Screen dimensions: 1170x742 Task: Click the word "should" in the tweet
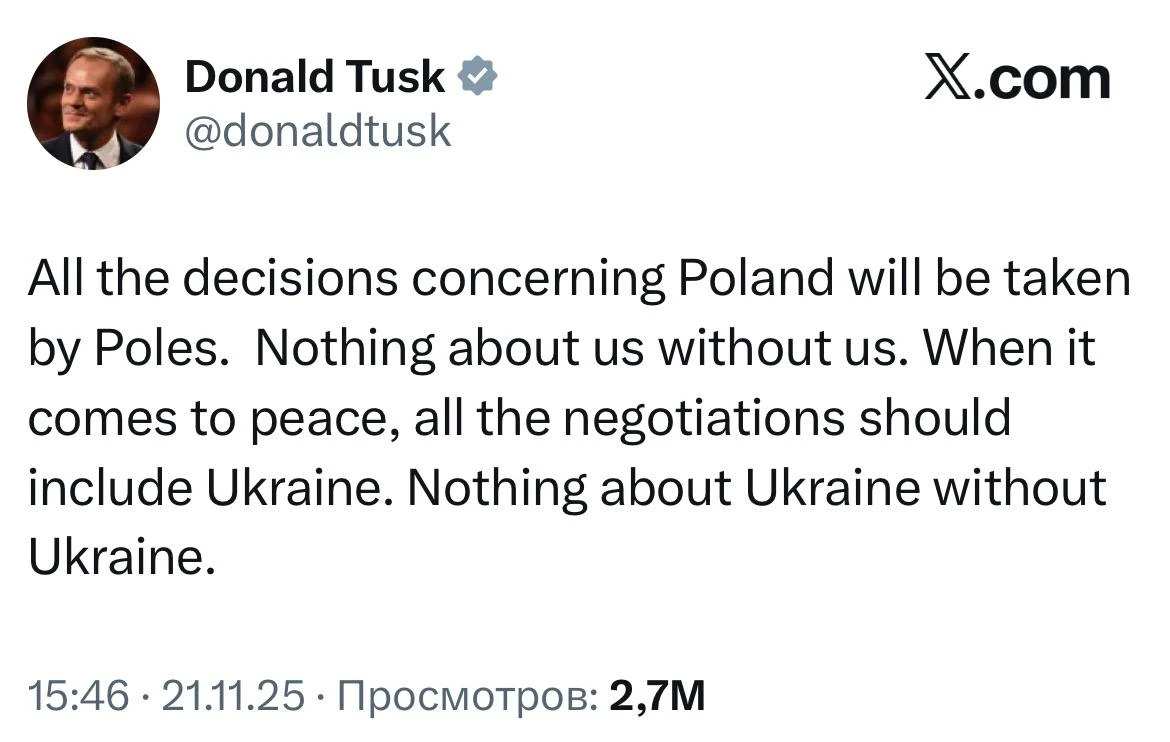(x=938, y=418)
